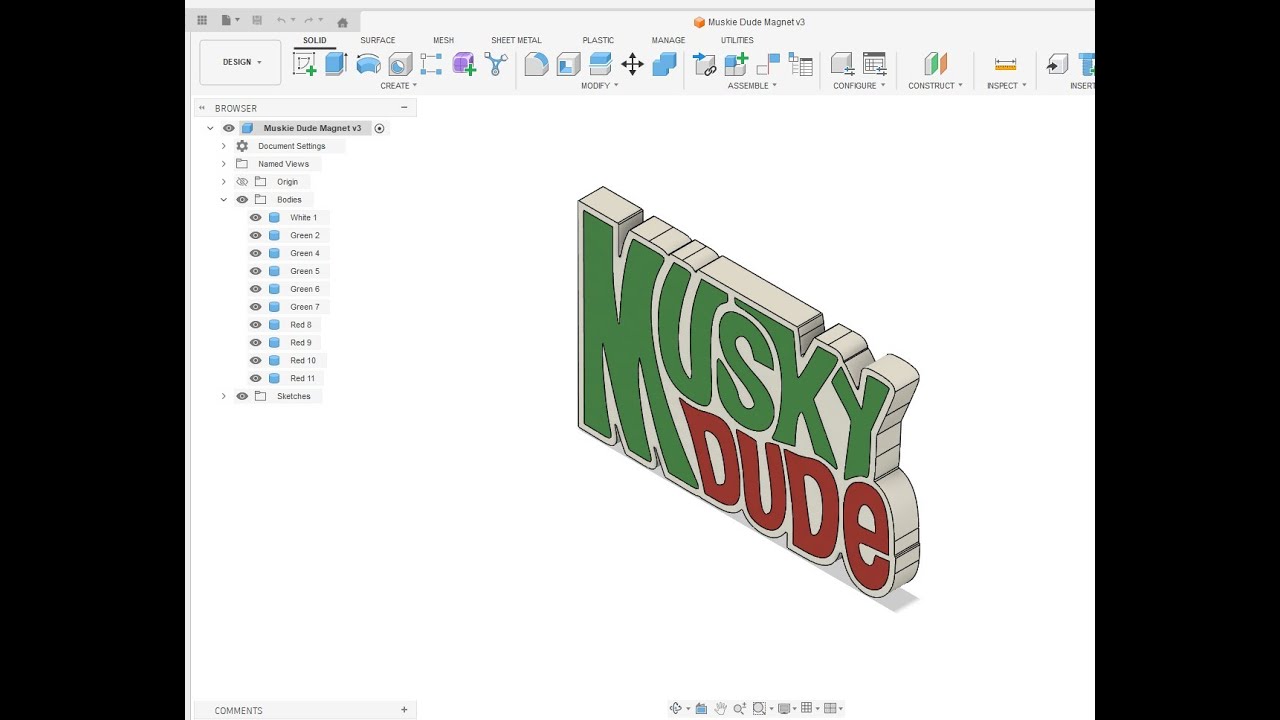Switch to the SHEET METAL tab
The width and height of the screenshot is (1280, 720).
tap(516, 40)
